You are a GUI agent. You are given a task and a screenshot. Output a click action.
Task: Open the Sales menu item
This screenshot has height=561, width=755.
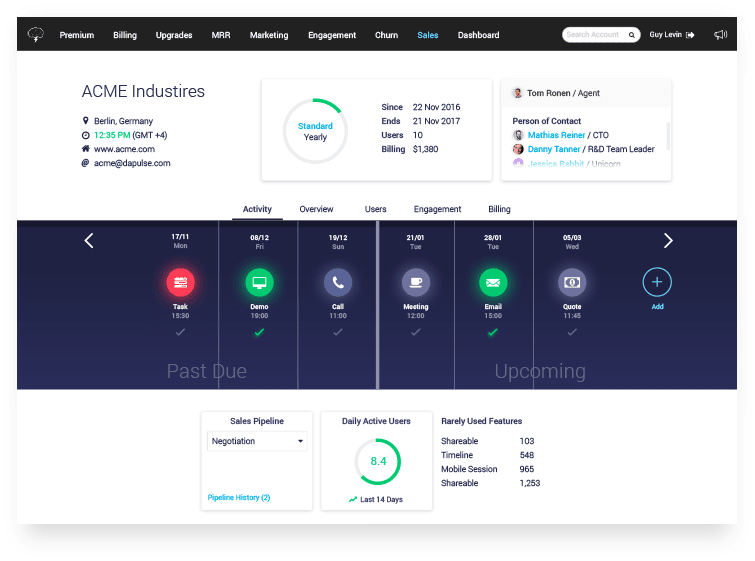tap(428, 35)
